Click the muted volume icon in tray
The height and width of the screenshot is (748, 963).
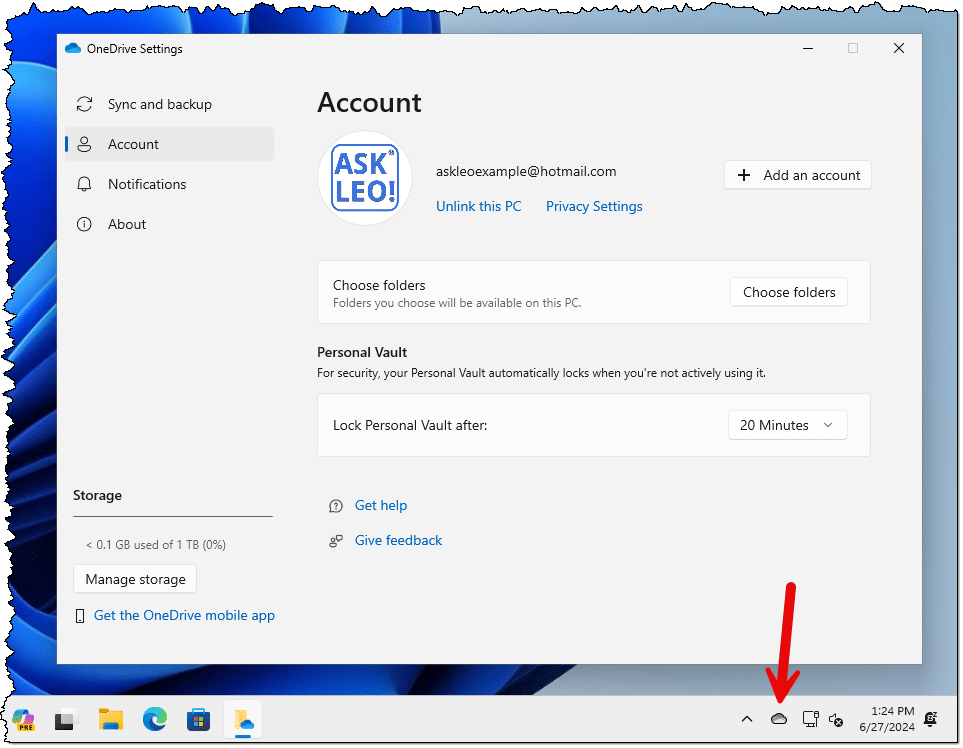pyautogui.click(x=837, y=719)
